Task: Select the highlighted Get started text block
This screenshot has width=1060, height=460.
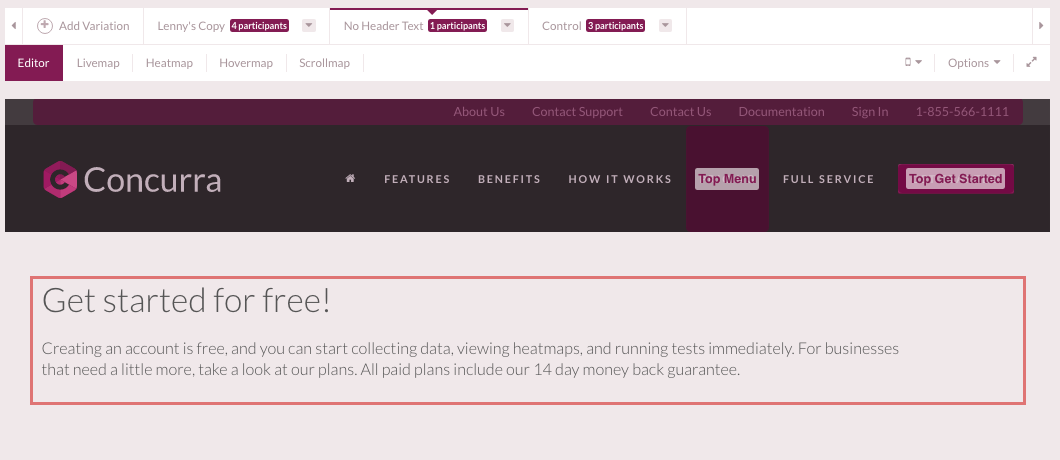Action: (x=528, y=341)
